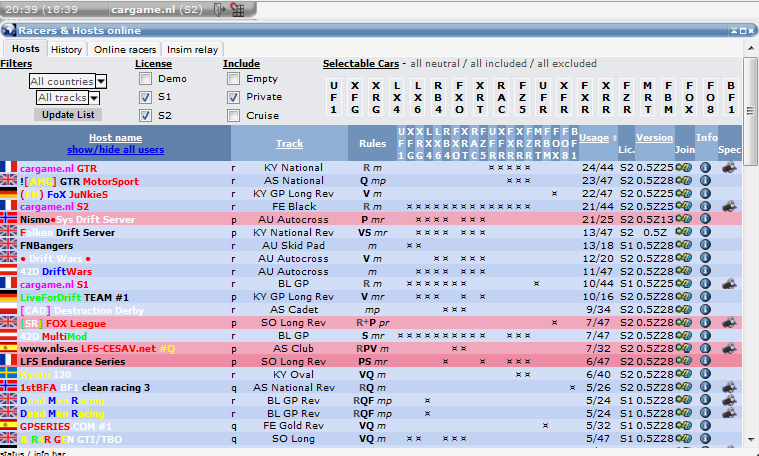Toggle the FOX selectable car
Image resolution: width=759 pixels, height=456 pixels.
coord(689,97)
